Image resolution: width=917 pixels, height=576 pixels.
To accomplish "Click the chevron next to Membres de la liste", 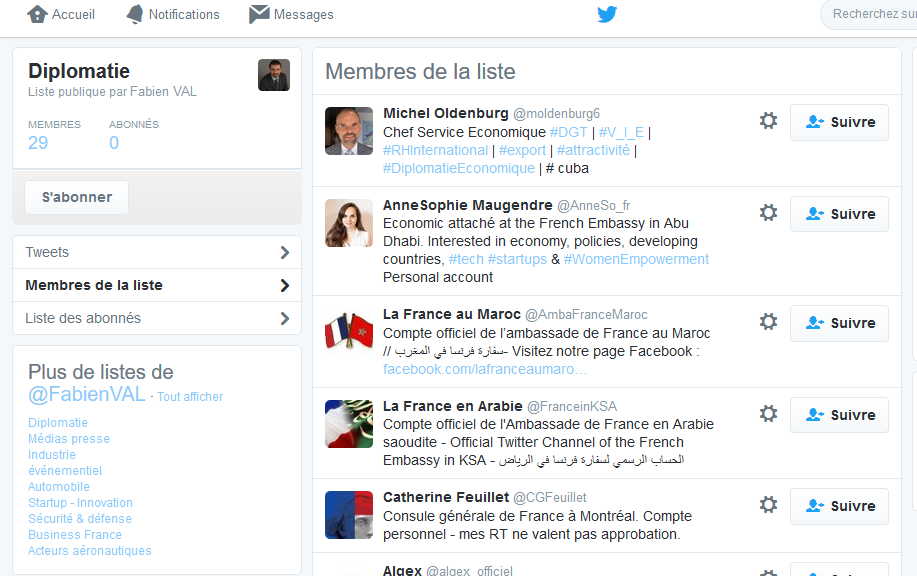I will click(285, 285).
